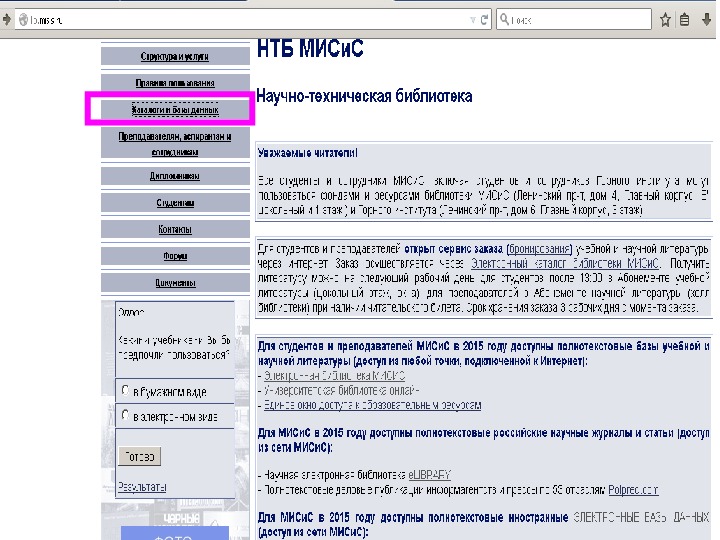Open Единое окно доступа link
The width and height of the screenshot is (720, 540).
[372, 405]
